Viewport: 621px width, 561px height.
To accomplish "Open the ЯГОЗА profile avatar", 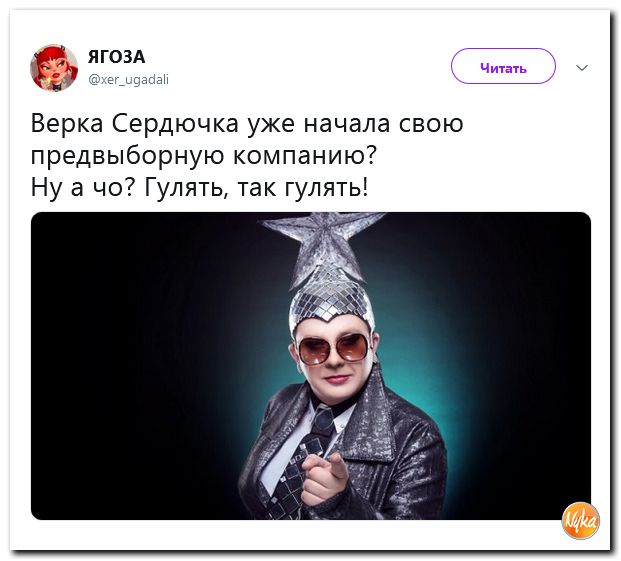I will pyautogui.click(x=54, y=68).
